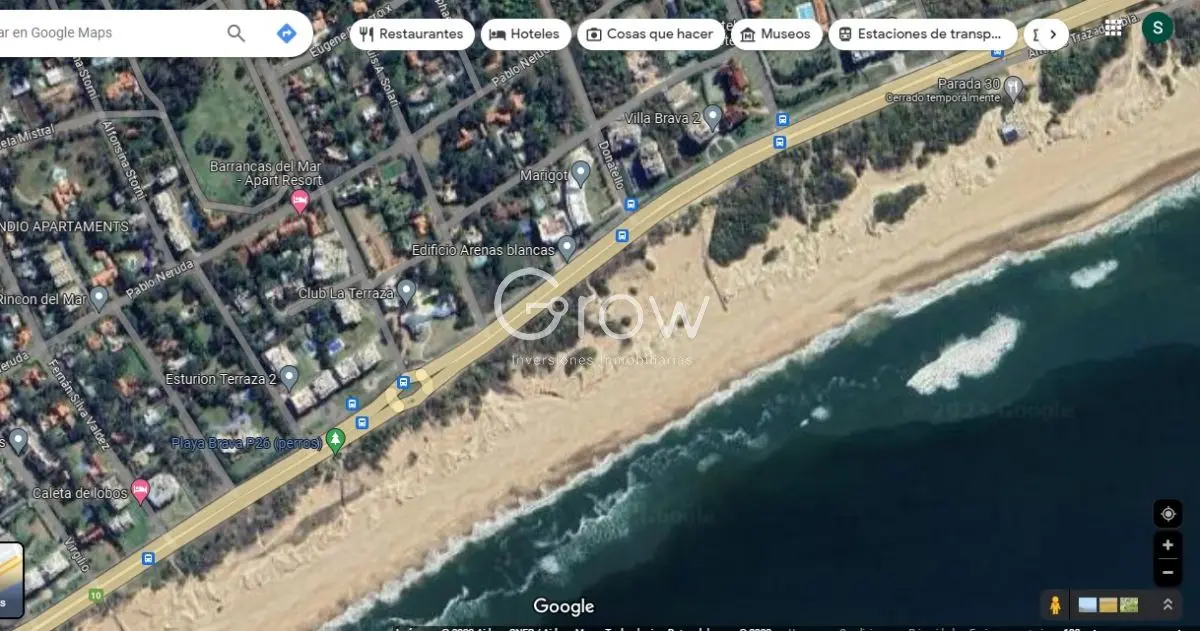This screenshot has width=1200, height=631.
Task: Click the green S account avatar
Action: pos(1157,27)
